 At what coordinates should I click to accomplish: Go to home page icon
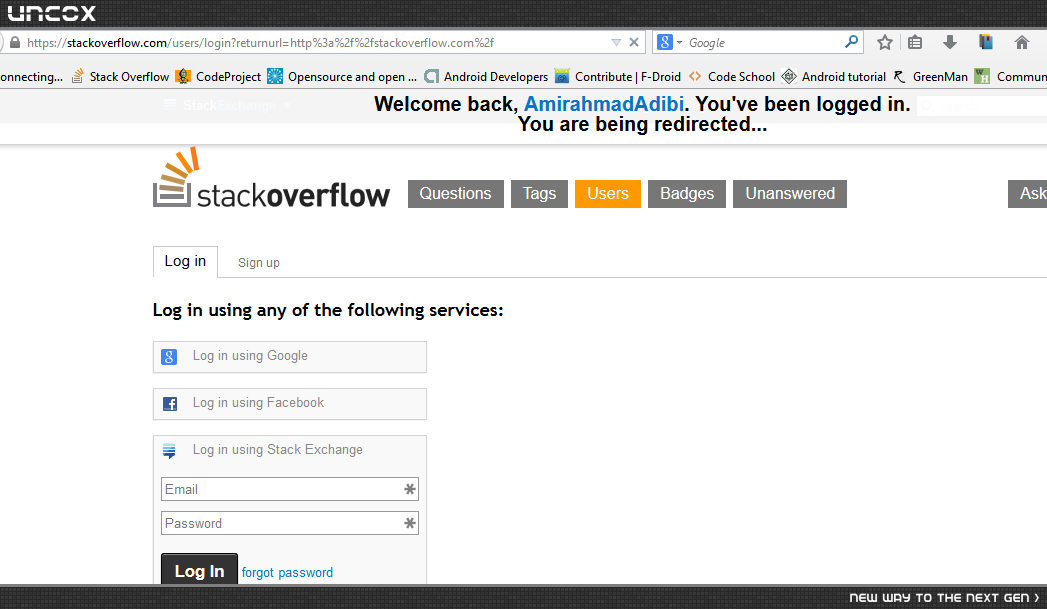1022,43
